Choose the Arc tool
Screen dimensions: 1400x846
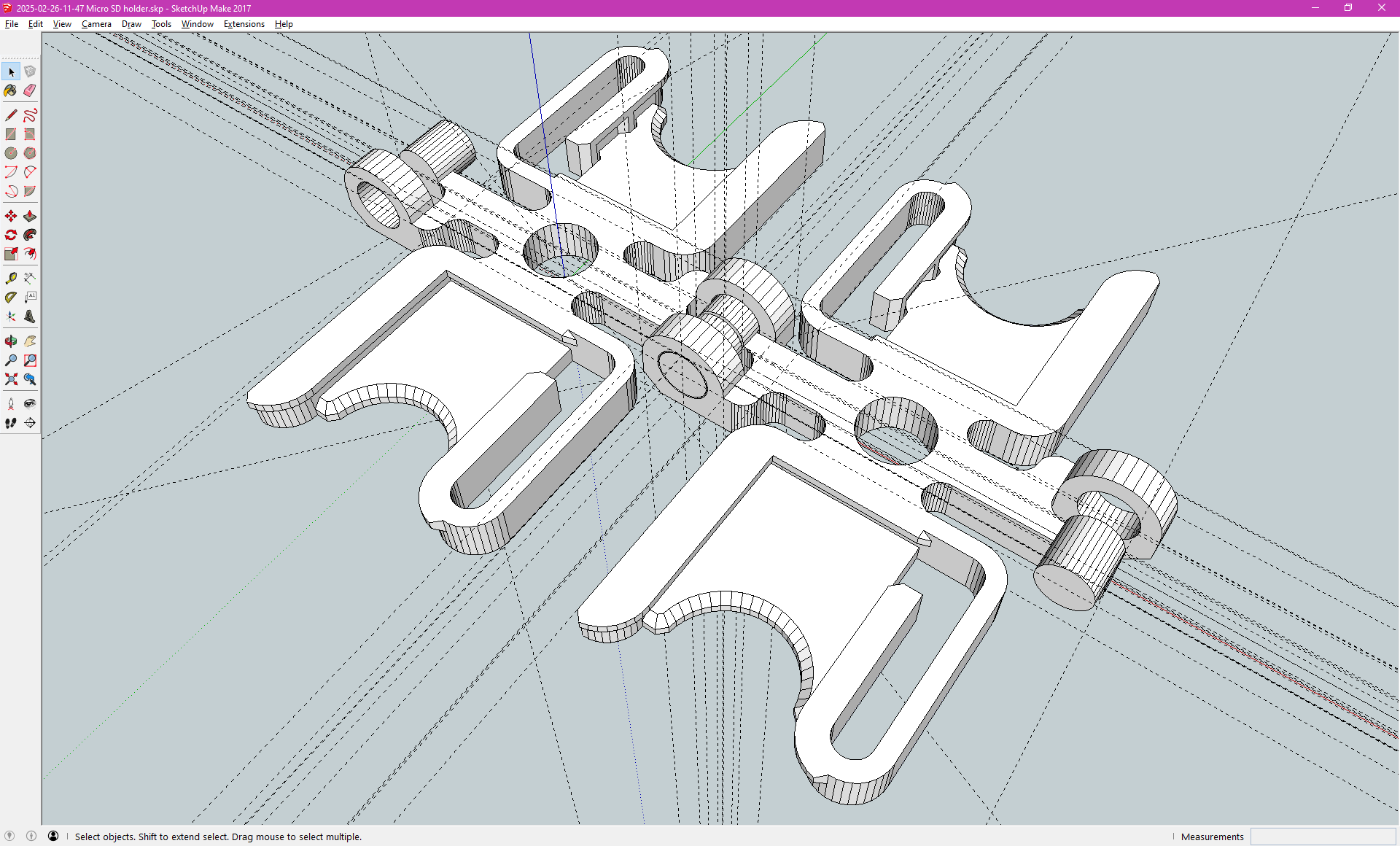11,172
